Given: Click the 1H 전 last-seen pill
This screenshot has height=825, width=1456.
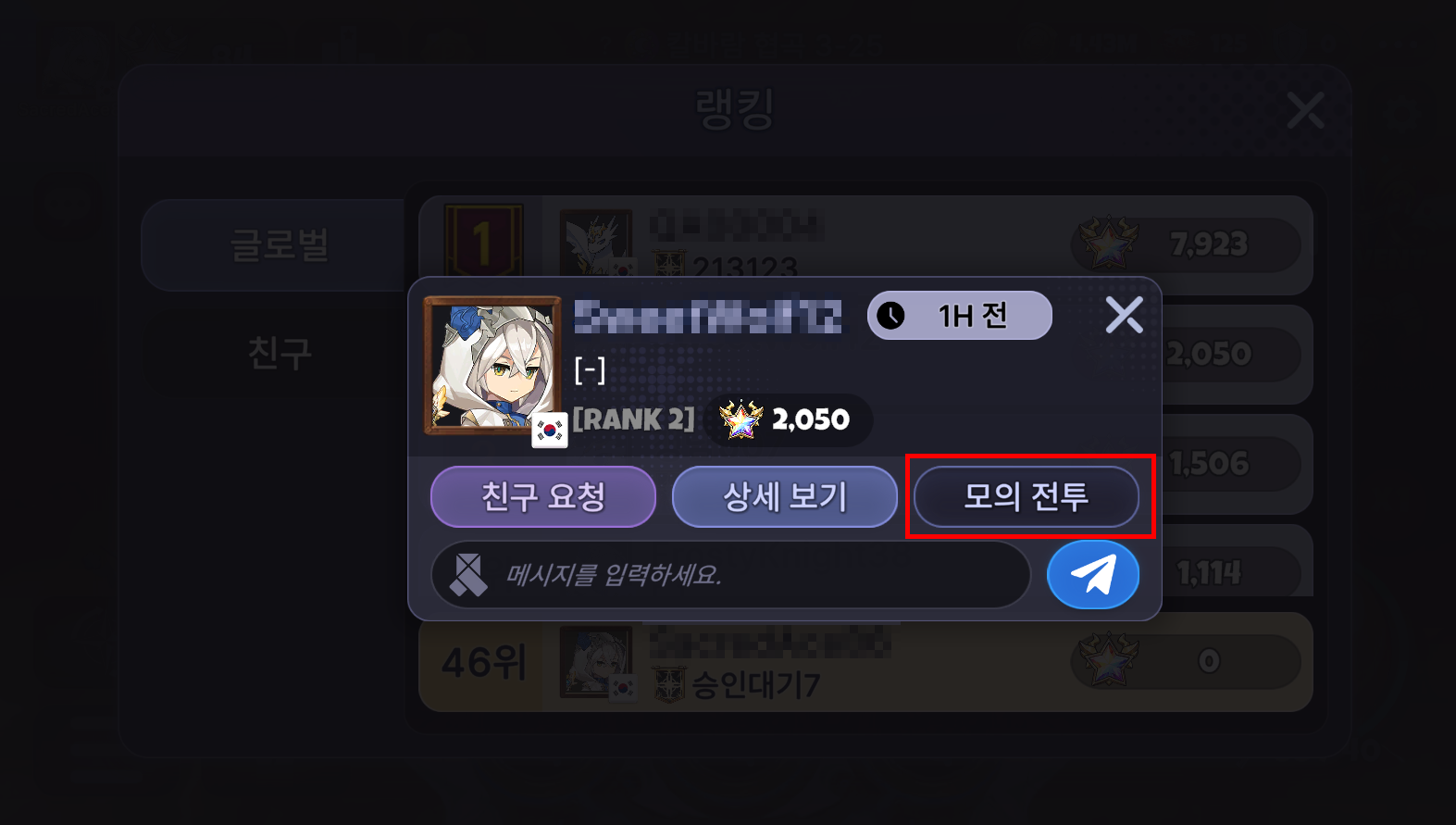Looking at the screenshot, I should pos(959,316).
